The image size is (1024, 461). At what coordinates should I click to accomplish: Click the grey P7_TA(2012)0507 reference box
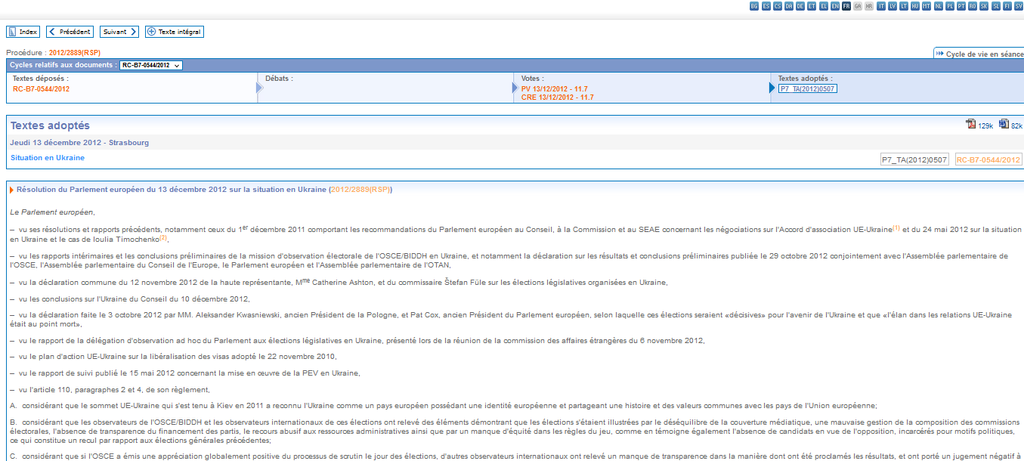(x=914, y=159)
